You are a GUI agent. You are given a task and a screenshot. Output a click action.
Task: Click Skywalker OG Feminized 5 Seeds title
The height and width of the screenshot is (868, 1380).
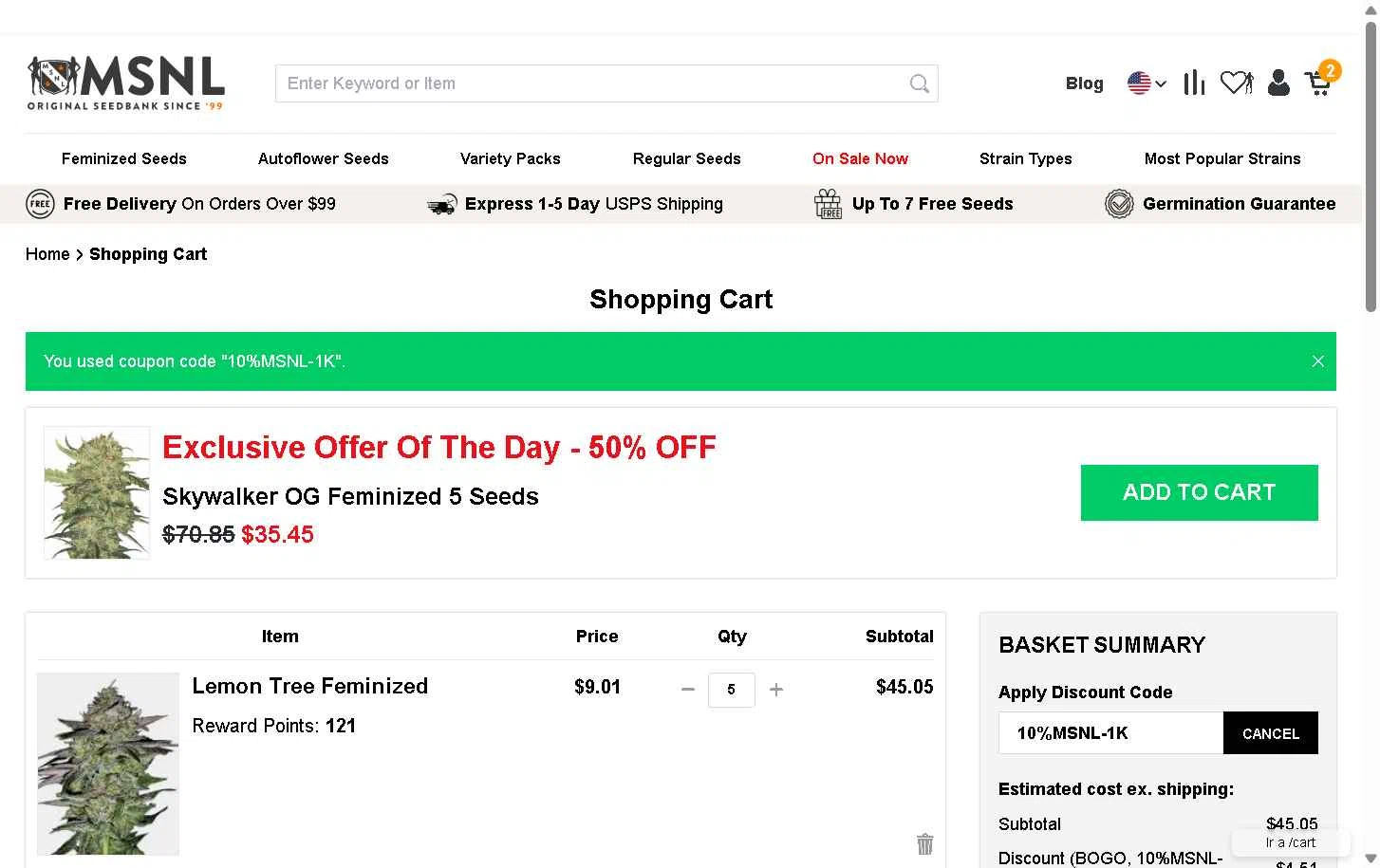[350, 496]
